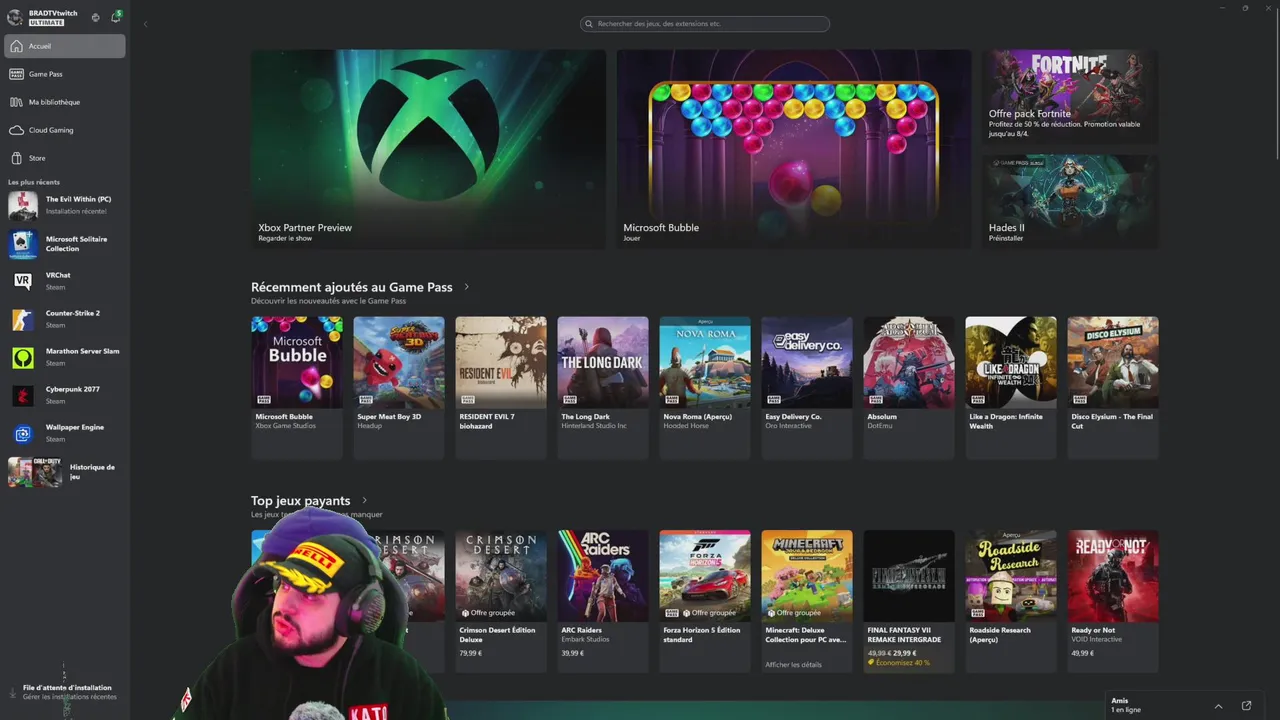
Task: Open Store in the sidebar
Action: [65, 158]
